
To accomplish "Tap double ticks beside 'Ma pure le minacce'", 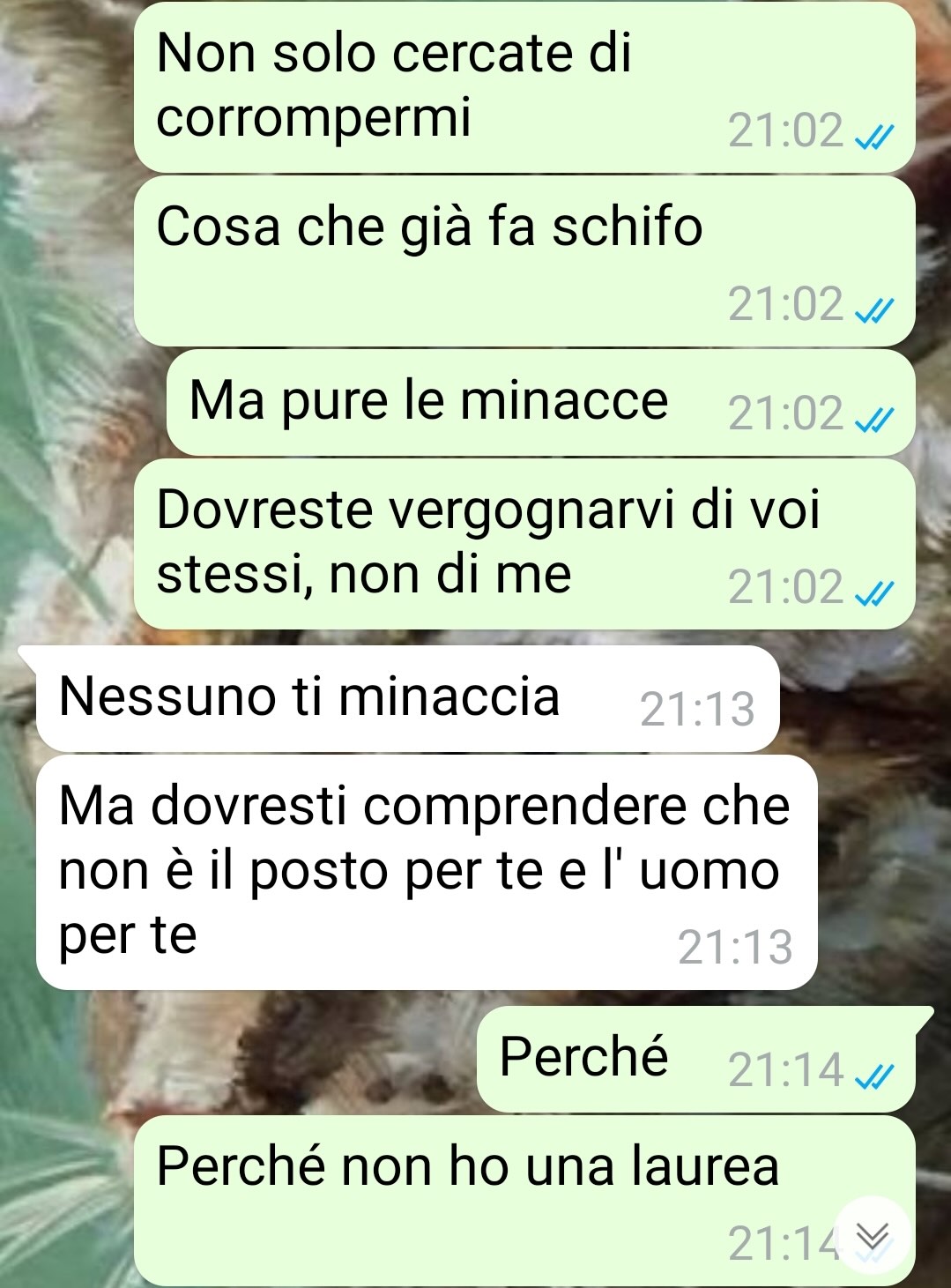I will click(875, 419).
